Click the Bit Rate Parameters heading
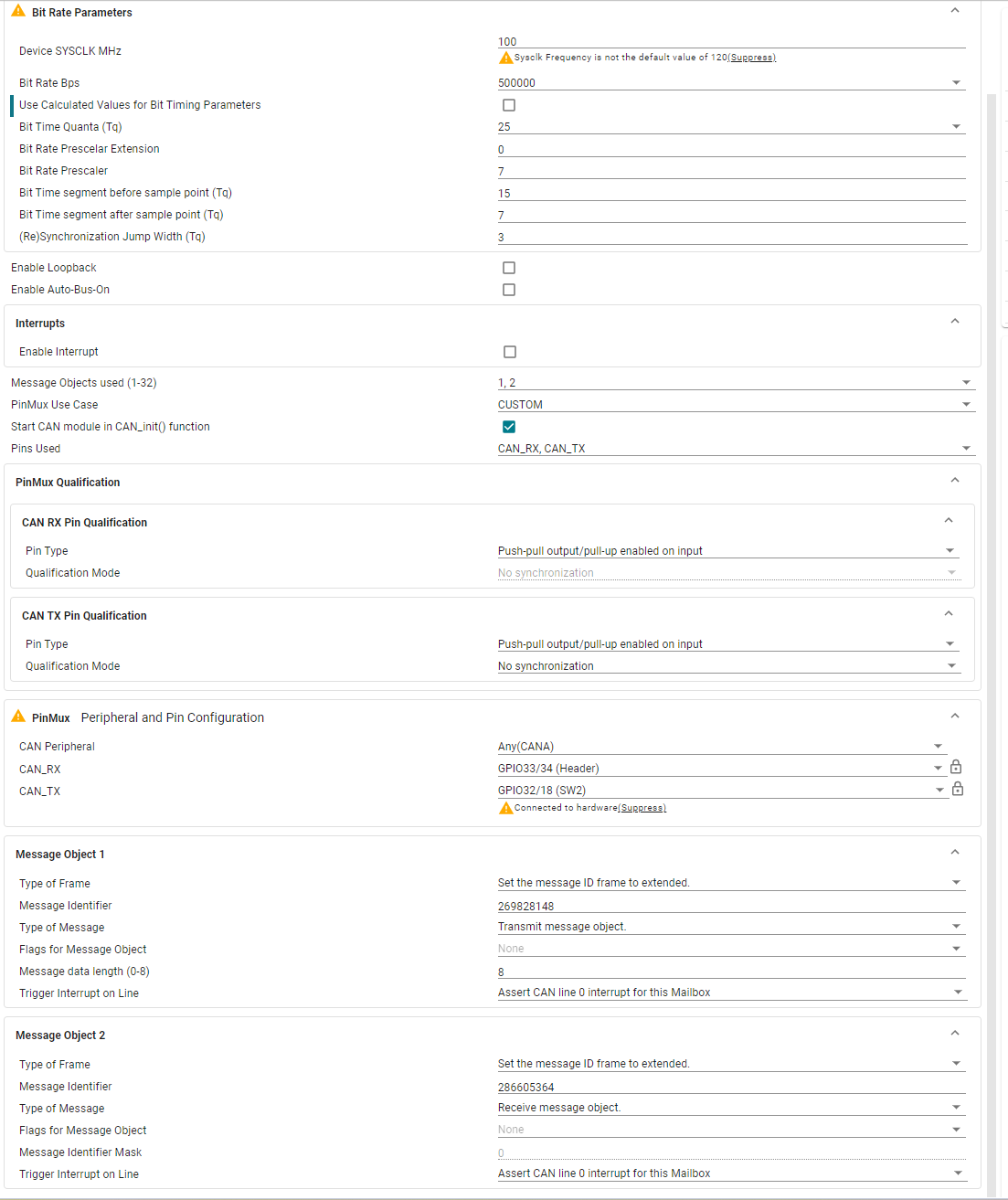Image resolution: width=1008 pixels, height=1200 pixels. click(82, 13)
